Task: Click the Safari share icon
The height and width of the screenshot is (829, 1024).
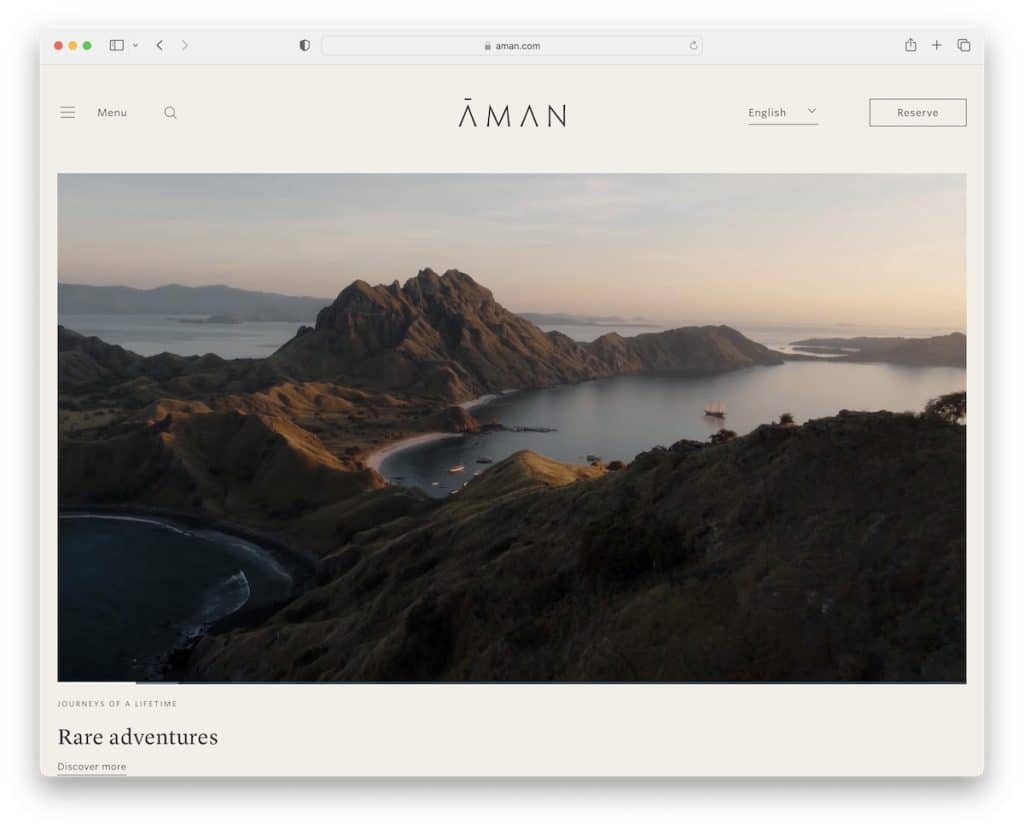Action: tap(910, 44)
